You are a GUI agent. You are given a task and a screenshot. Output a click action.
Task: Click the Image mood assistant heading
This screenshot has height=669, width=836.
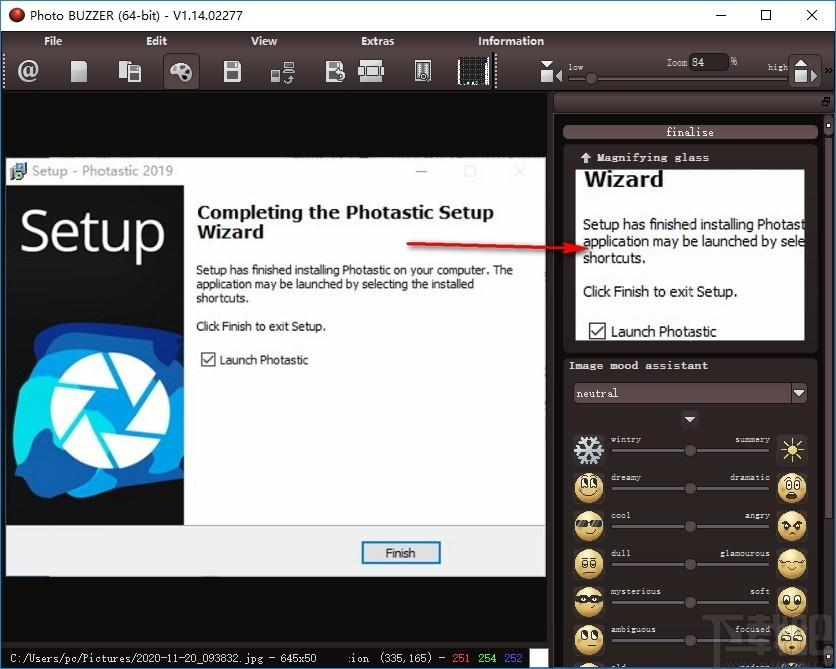coord(638,366)
